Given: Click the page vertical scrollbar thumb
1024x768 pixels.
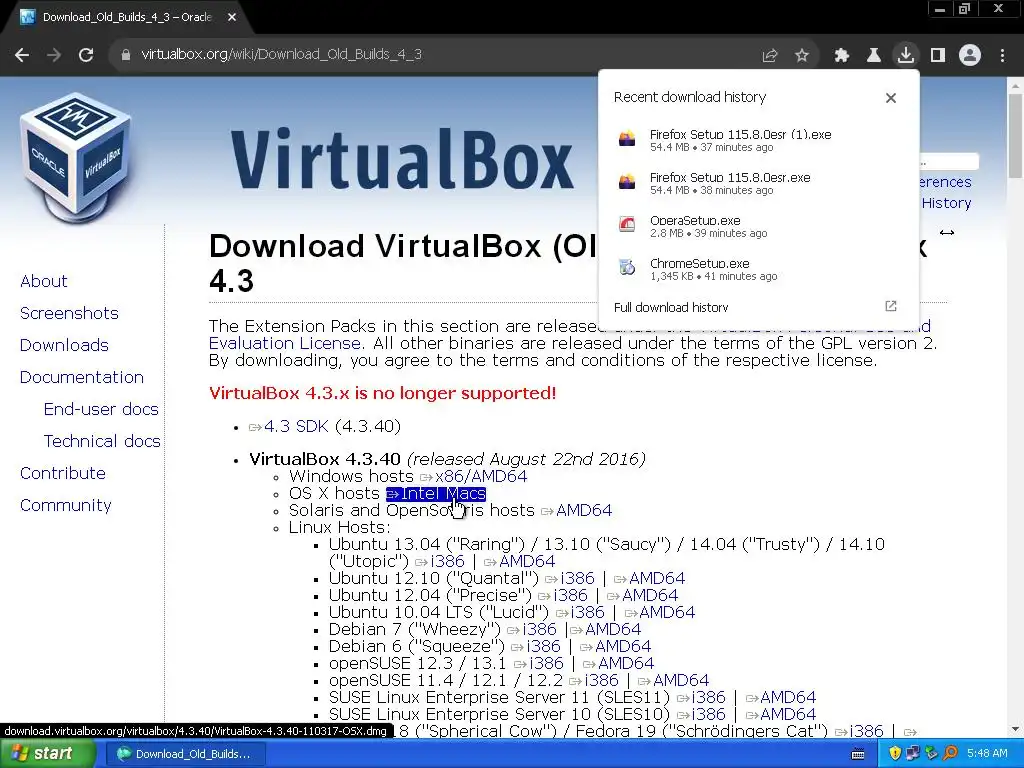Looking at the screenshot, I should (1015, 135).
